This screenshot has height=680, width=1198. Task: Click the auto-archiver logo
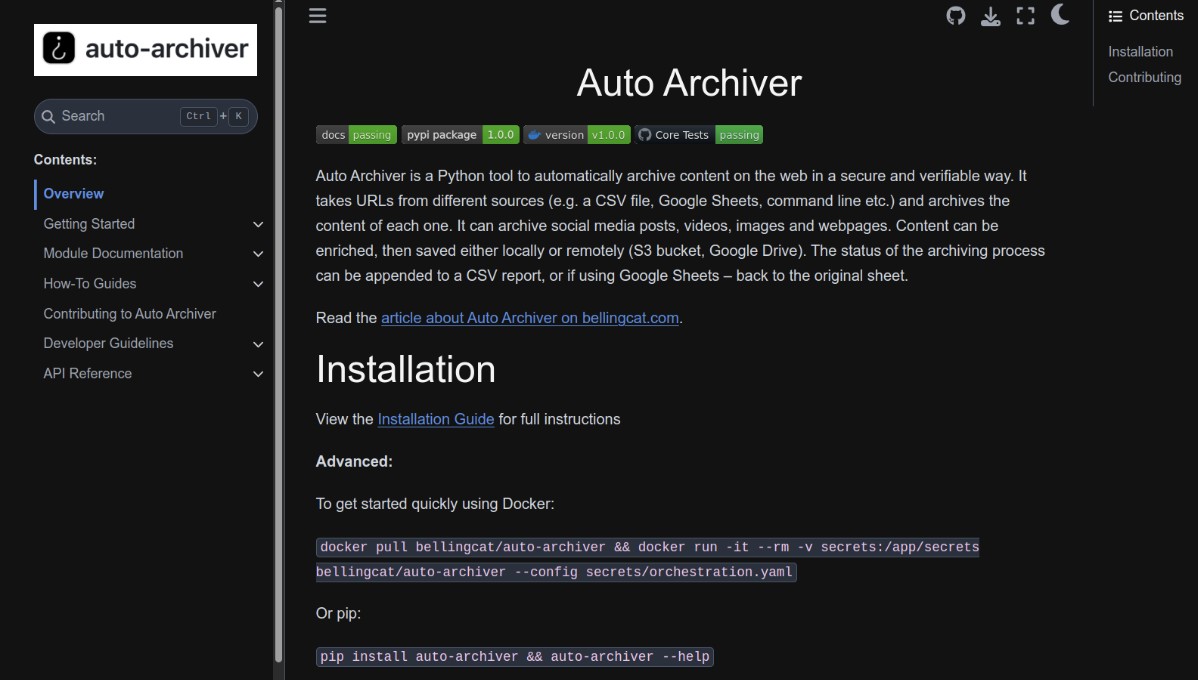145,50
